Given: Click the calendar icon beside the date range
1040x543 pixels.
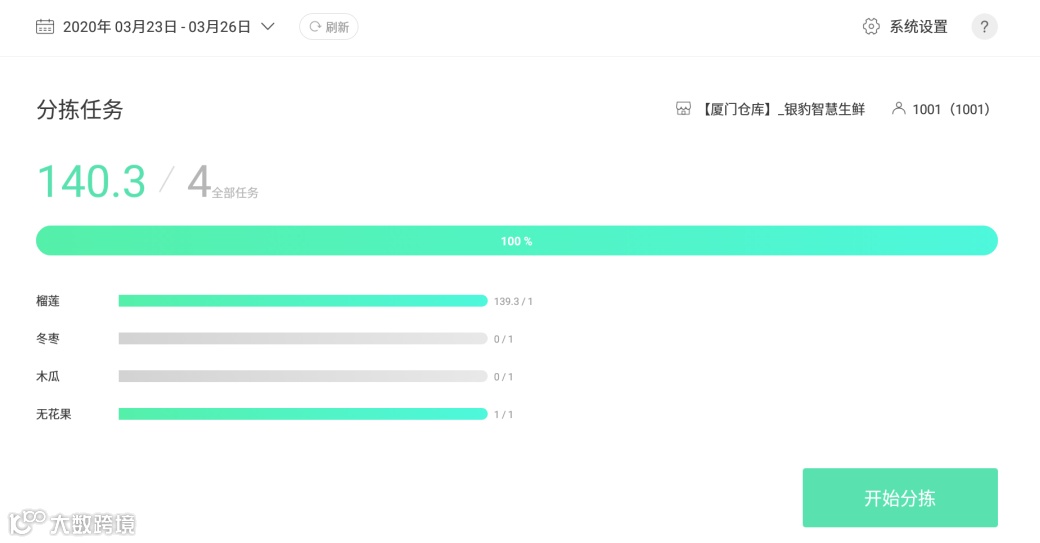Looking at the screenshot, I should point(45,27).
